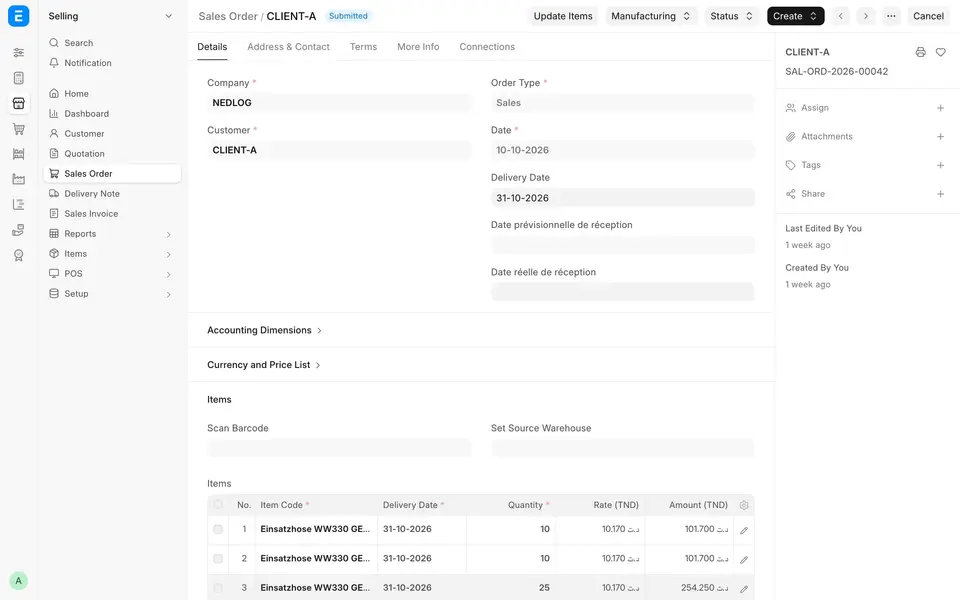Click the Sales Order breadcrumb link
This screenshot has height=600, width=960.
point(228,16)
